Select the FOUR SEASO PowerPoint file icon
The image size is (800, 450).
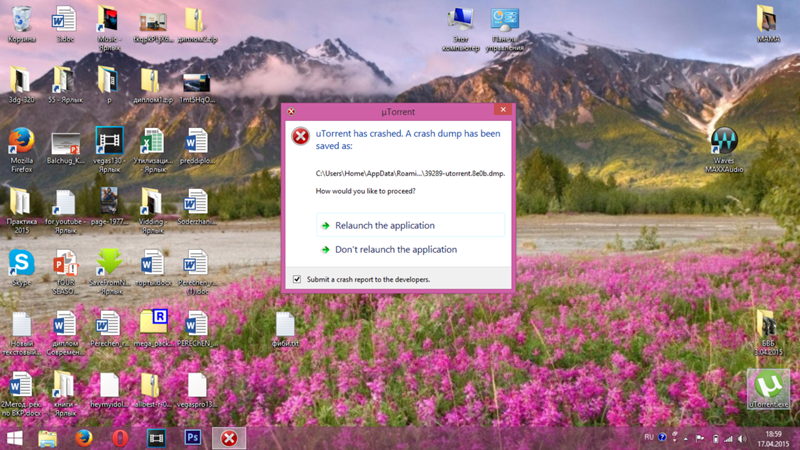click(x=65, y=271)
